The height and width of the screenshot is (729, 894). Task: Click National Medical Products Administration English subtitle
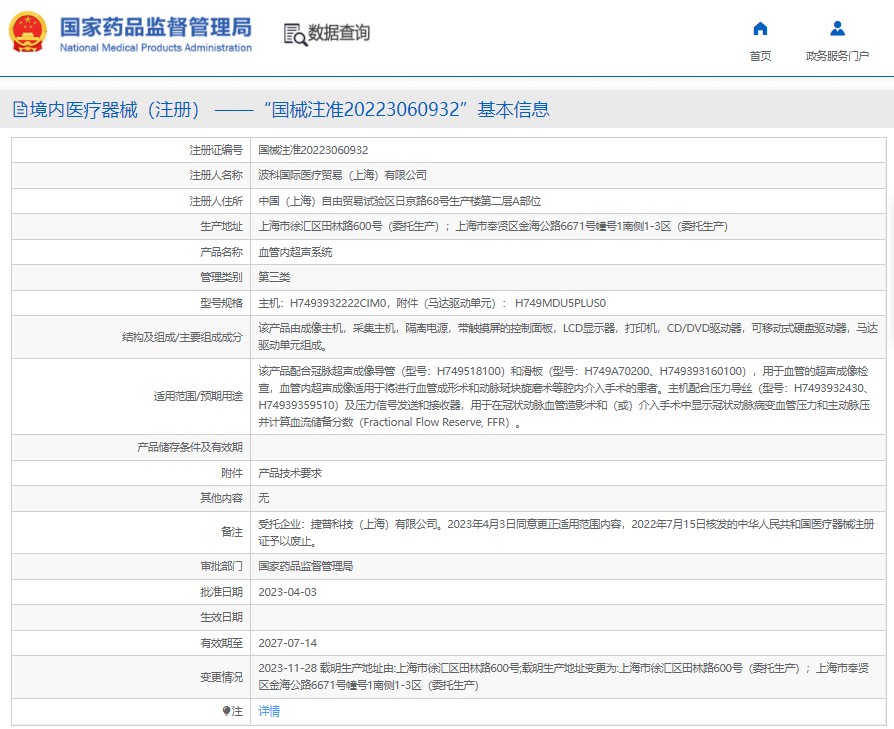tap(156, 48)
